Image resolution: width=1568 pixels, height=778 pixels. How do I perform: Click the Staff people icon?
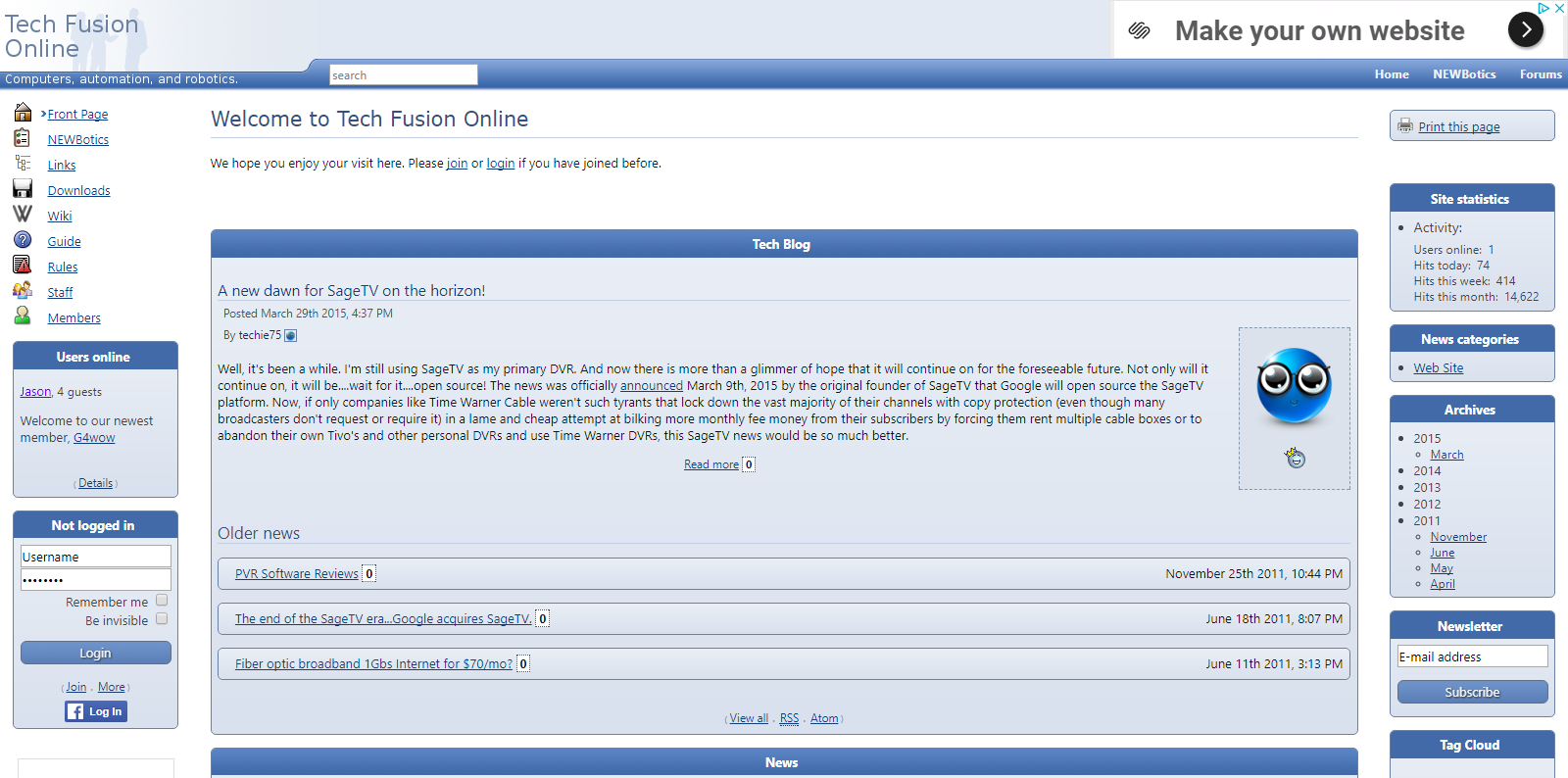tap(23, 291)
